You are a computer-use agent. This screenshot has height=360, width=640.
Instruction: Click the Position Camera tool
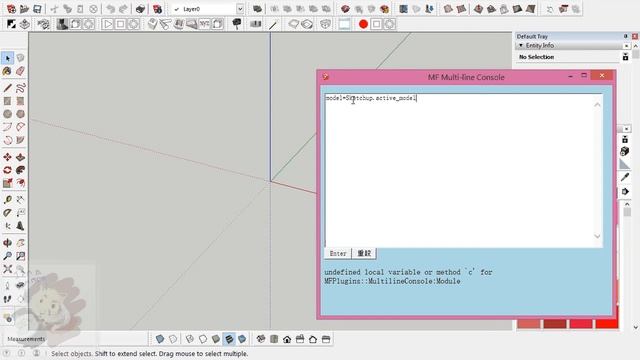[7, 286]
